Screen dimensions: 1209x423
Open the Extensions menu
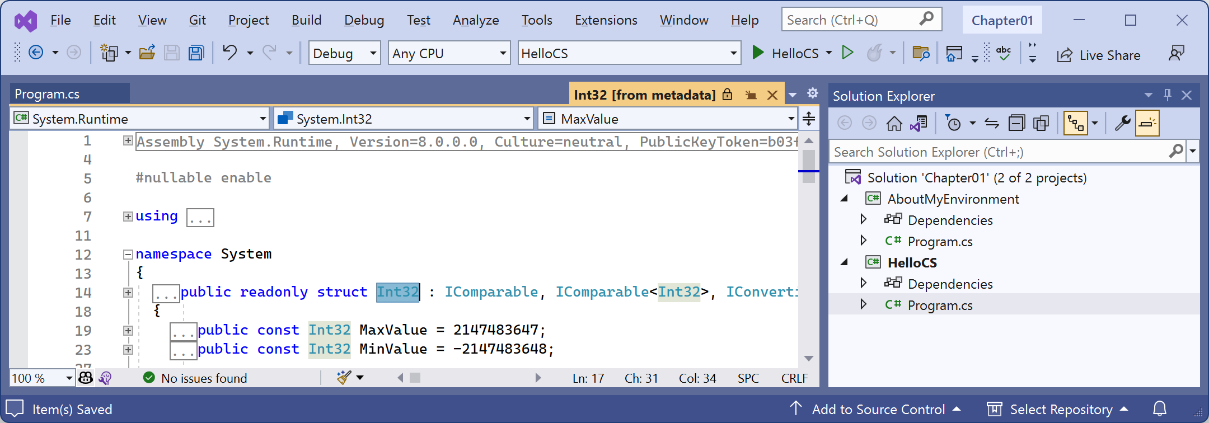606,20
